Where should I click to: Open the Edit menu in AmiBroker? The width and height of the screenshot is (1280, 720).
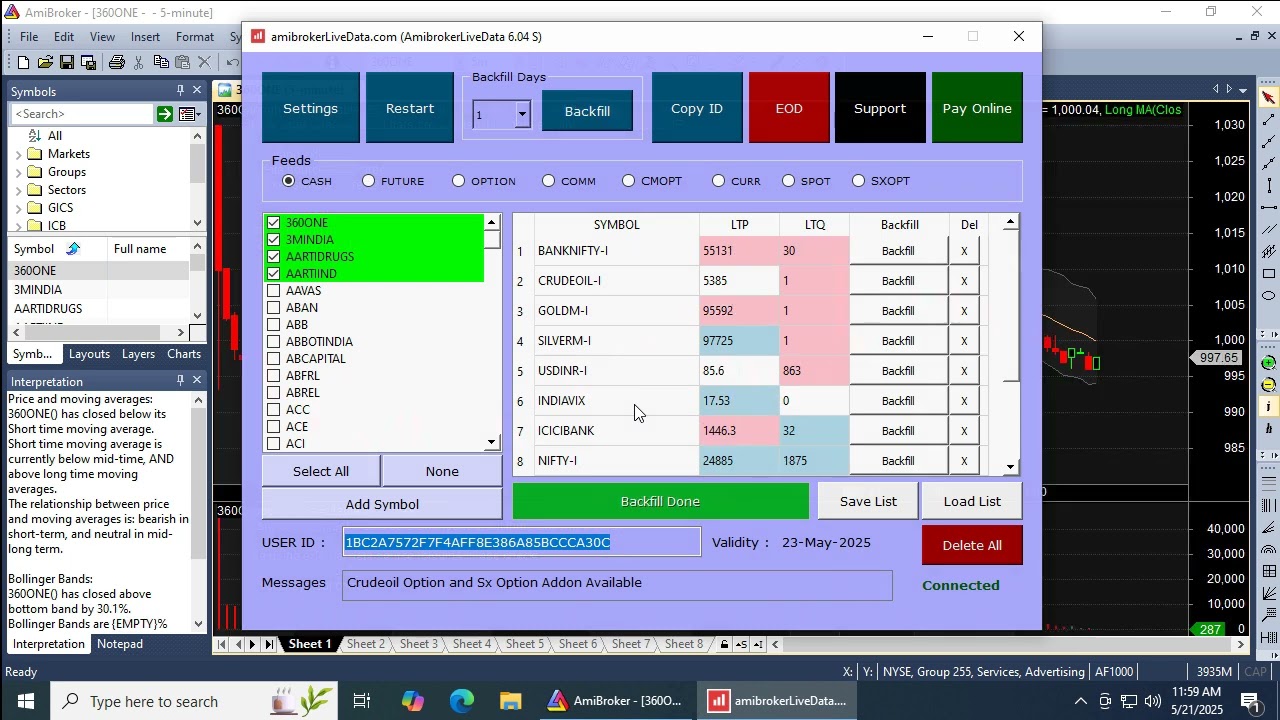(x=64, y=37)
